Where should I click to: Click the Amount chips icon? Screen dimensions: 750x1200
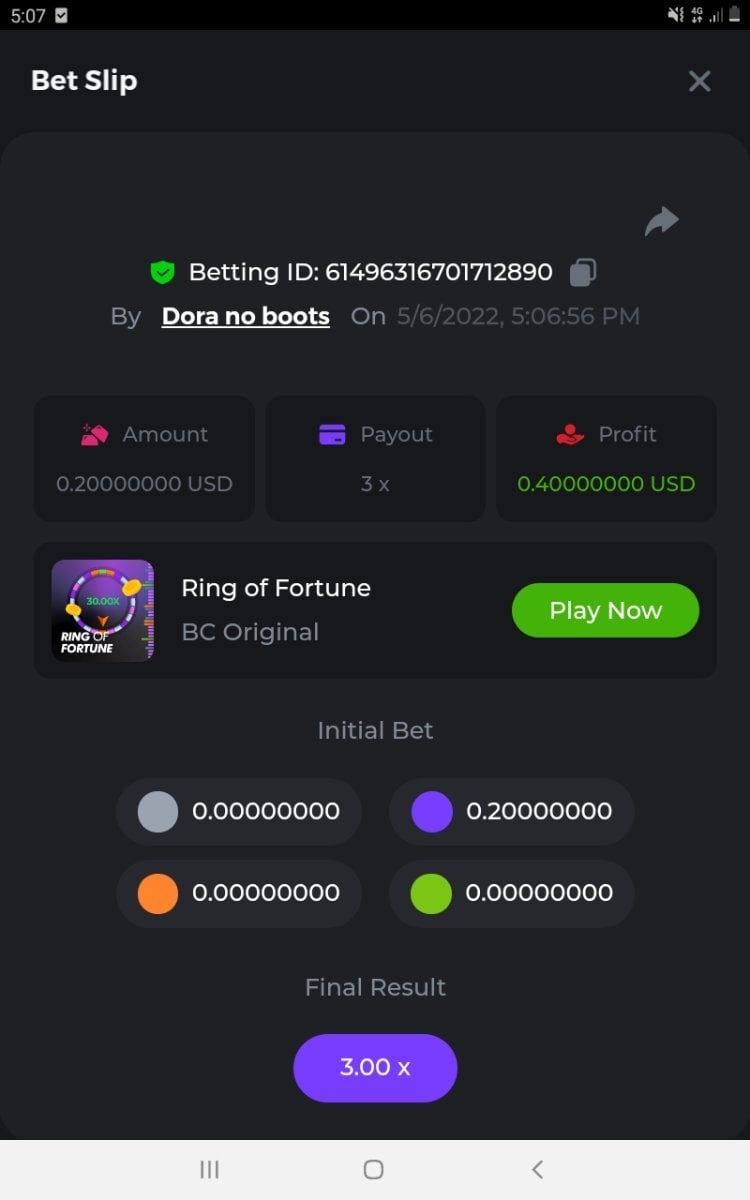94,435
